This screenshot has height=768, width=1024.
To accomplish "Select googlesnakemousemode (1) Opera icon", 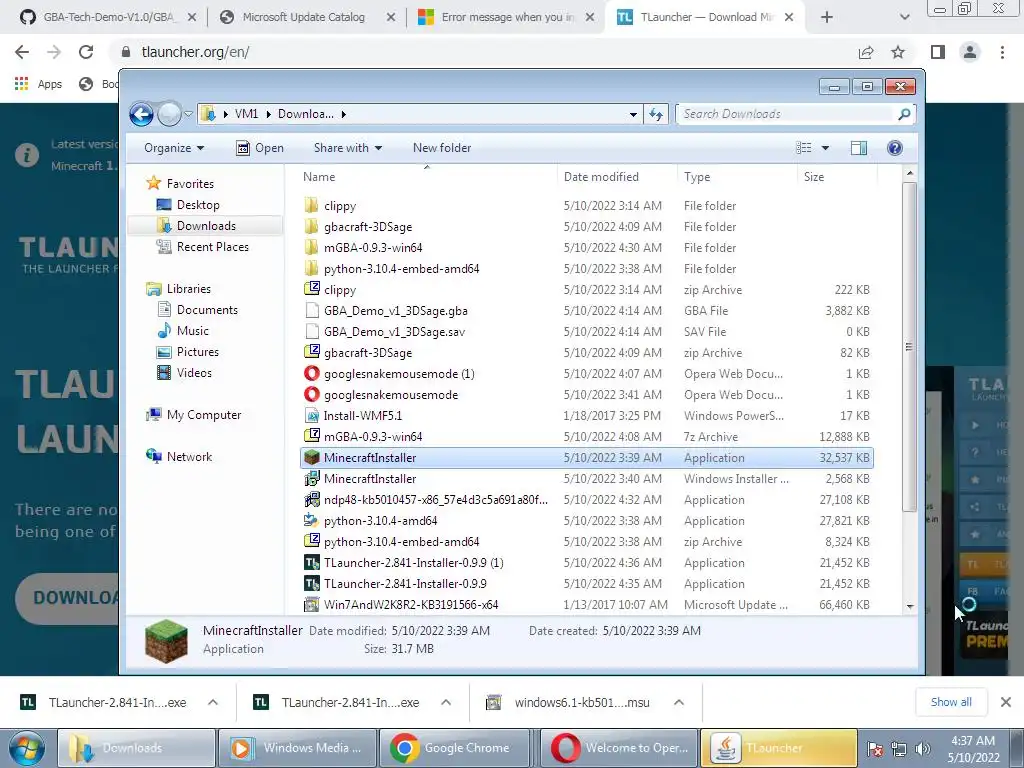I will (312, 374).
